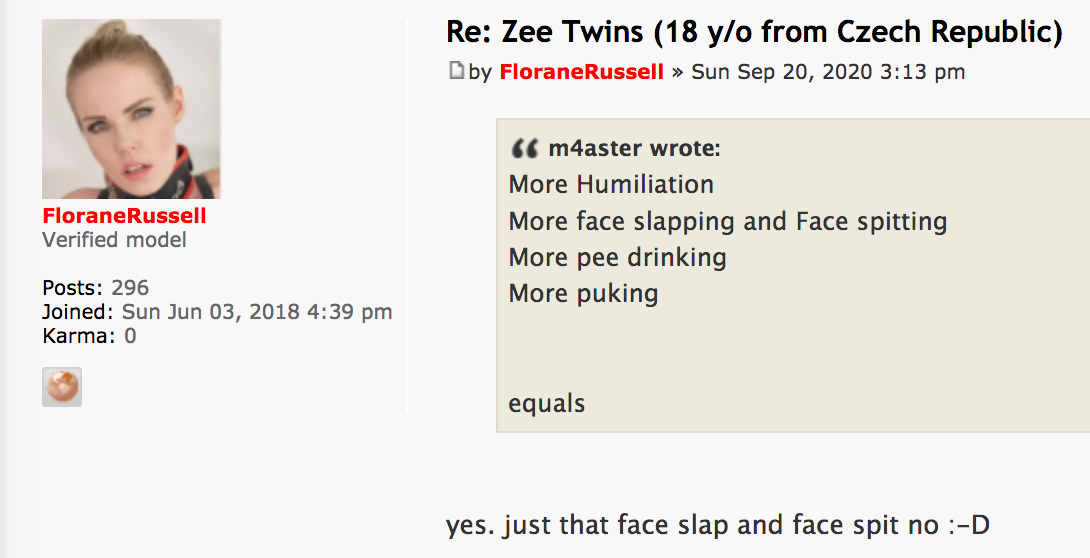Click the quoted line "More puking"
Image resolution: width=1090 pixels, height=558 pixels.
[583, 294]
